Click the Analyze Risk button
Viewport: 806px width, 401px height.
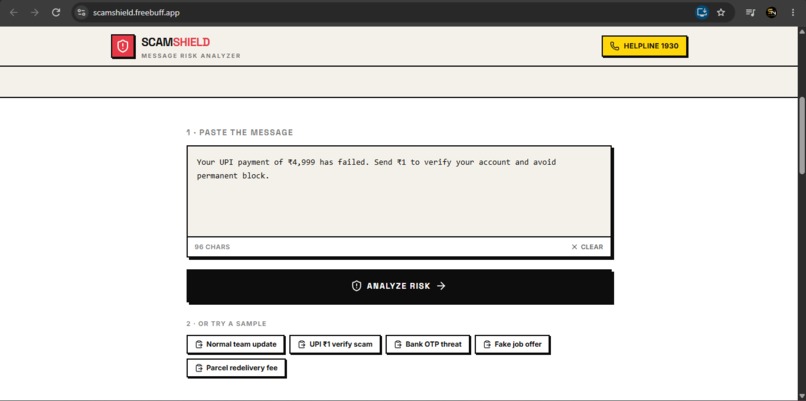pyautogui.click(x=399, y=286)
